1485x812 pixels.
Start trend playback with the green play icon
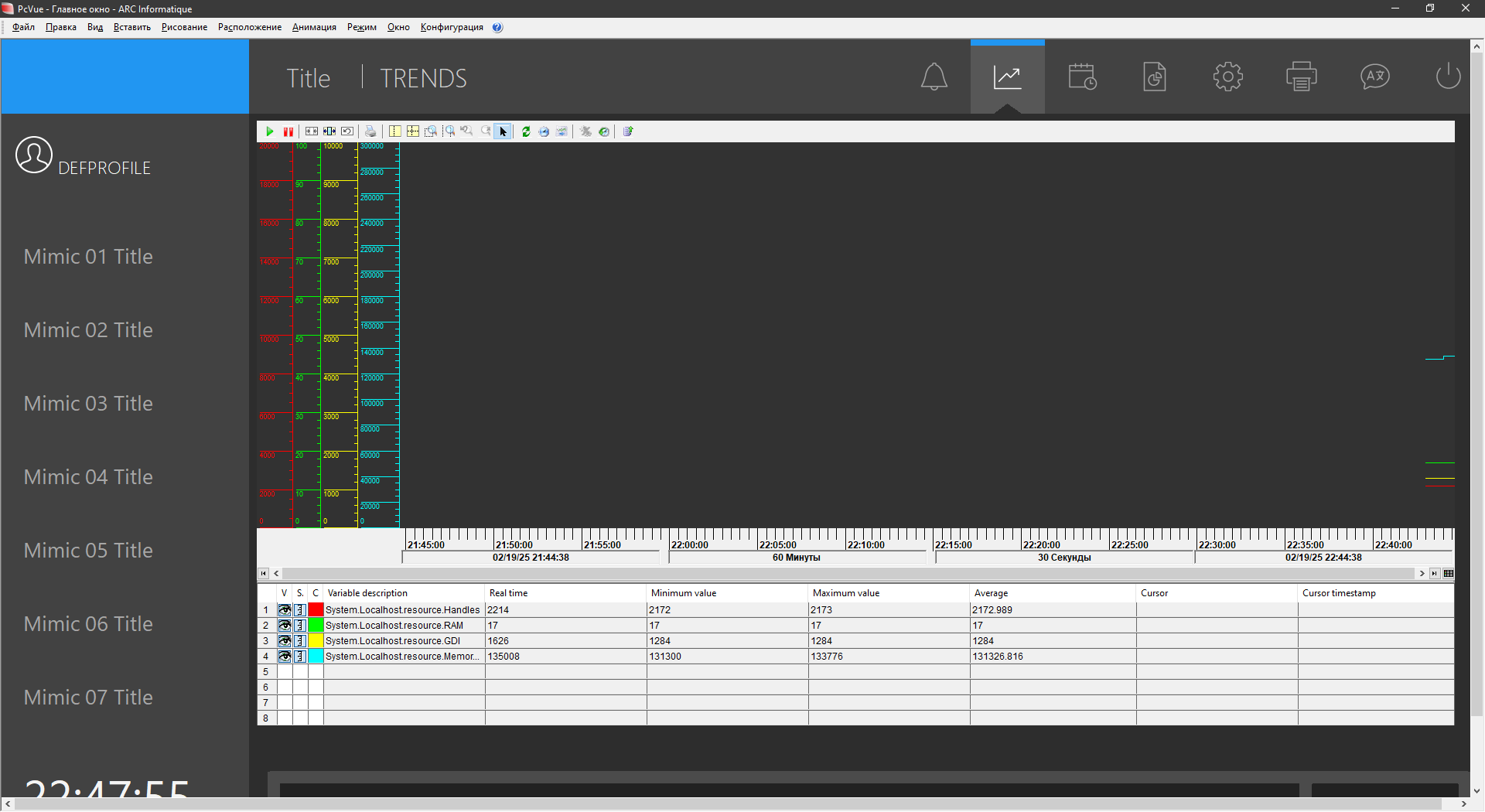point(270,131)
